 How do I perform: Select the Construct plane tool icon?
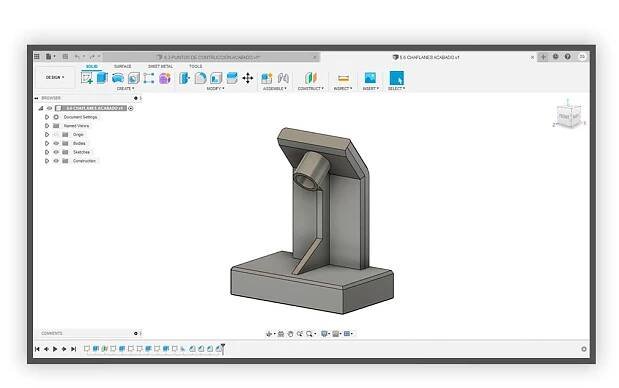click(311, 78)
